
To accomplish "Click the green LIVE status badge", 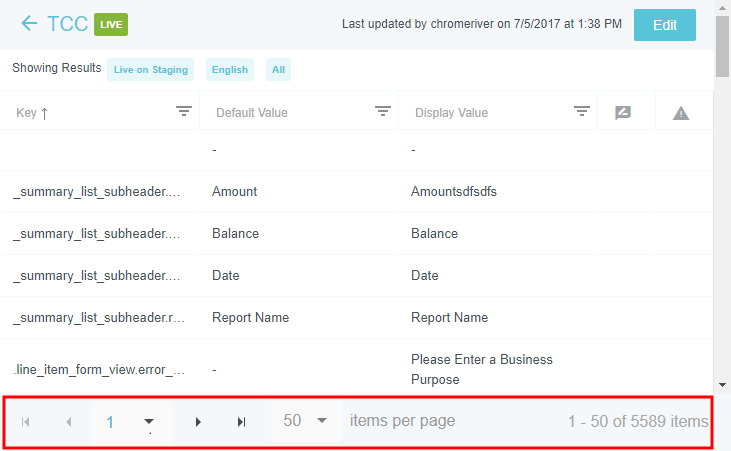I will click(x=111, y=24).
